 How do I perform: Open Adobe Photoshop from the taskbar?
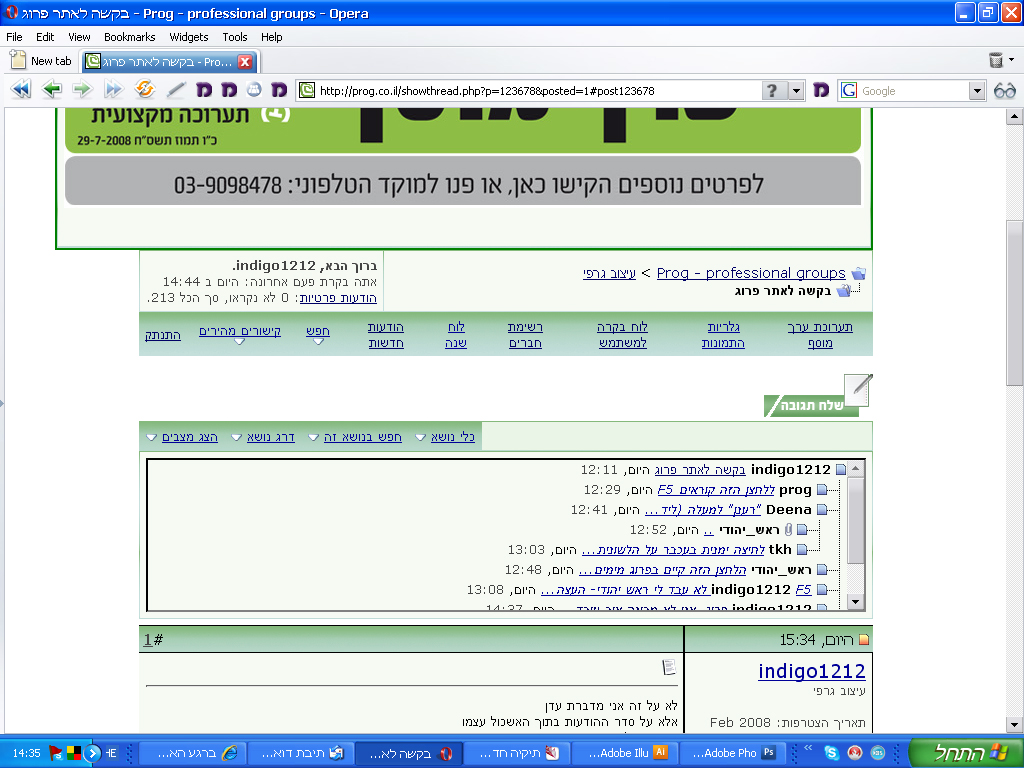pos(733,753)
